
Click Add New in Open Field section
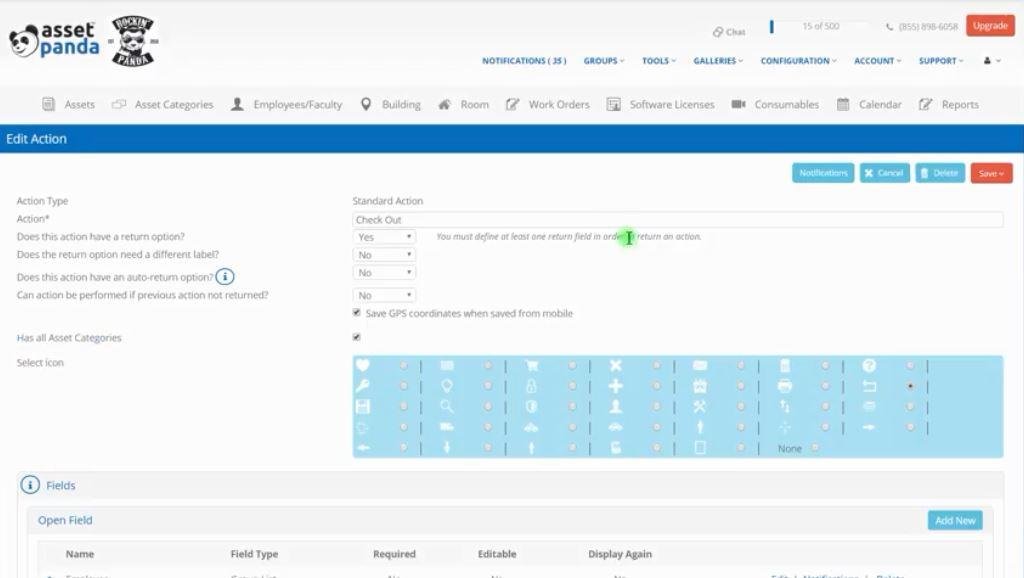955,521
